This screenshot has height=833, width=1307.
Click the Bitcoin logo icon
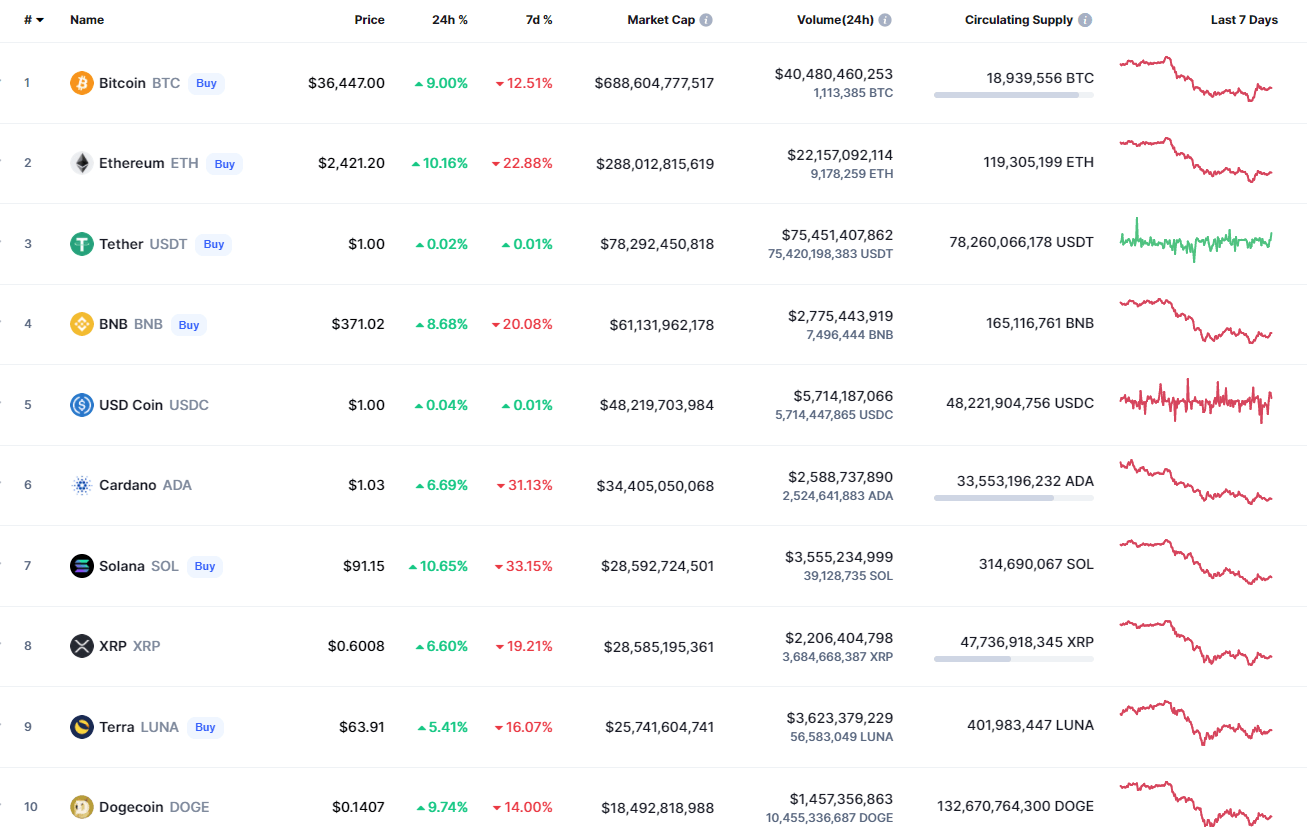pos(82,83)
